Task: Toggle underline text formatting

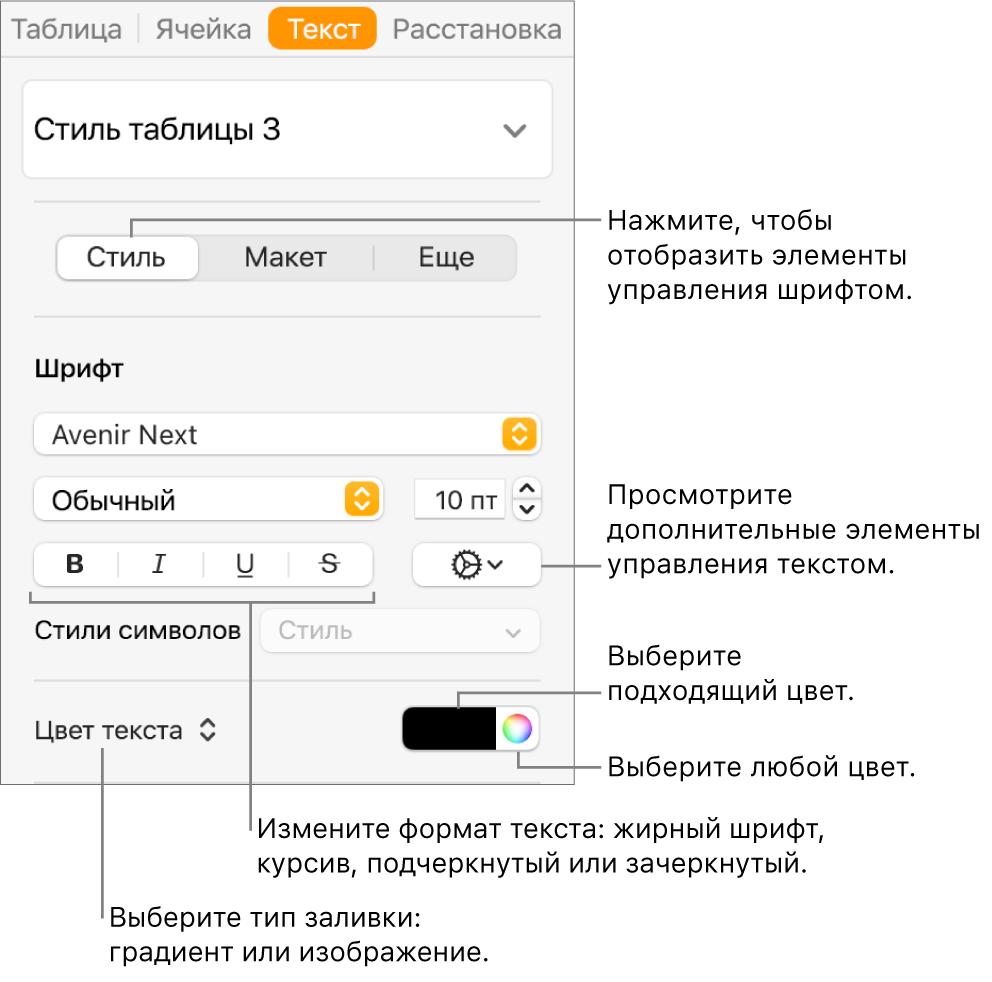Action: click(245, 564)
